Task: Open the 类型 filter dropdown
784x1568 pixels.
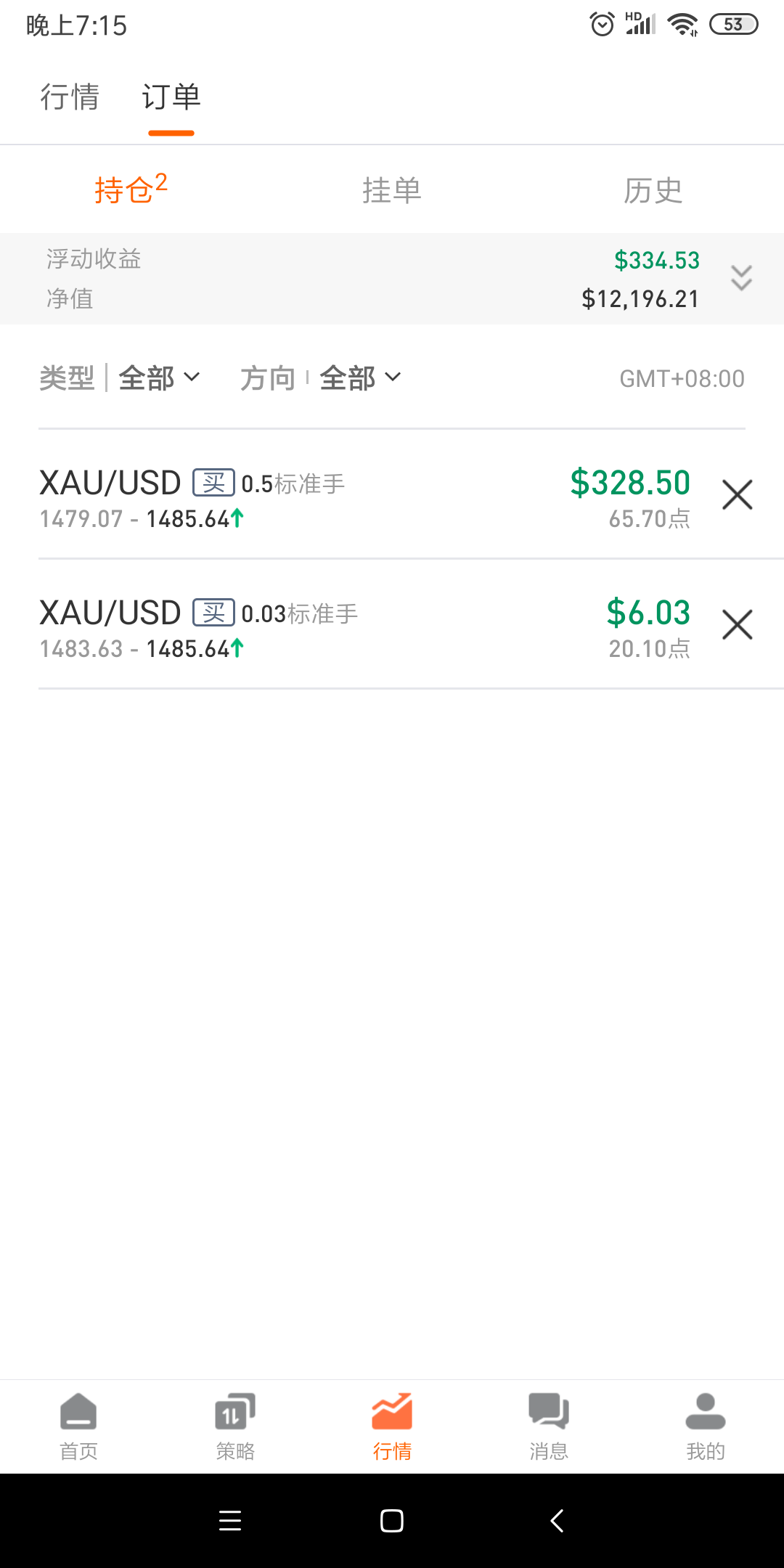Action: tap(158, 378)
